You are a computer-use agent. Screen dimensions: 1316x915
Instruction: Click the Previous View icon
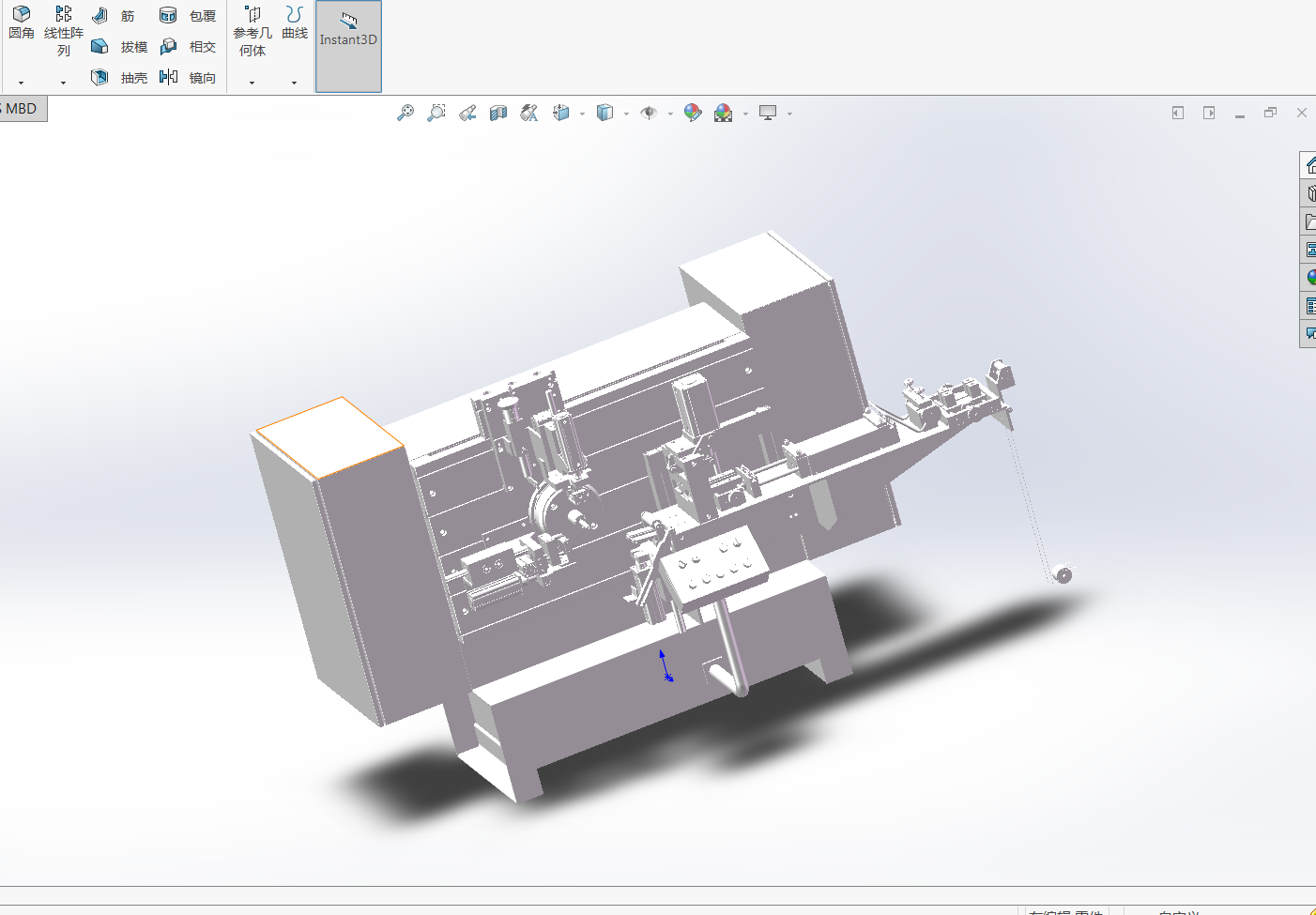pos(467,113)
